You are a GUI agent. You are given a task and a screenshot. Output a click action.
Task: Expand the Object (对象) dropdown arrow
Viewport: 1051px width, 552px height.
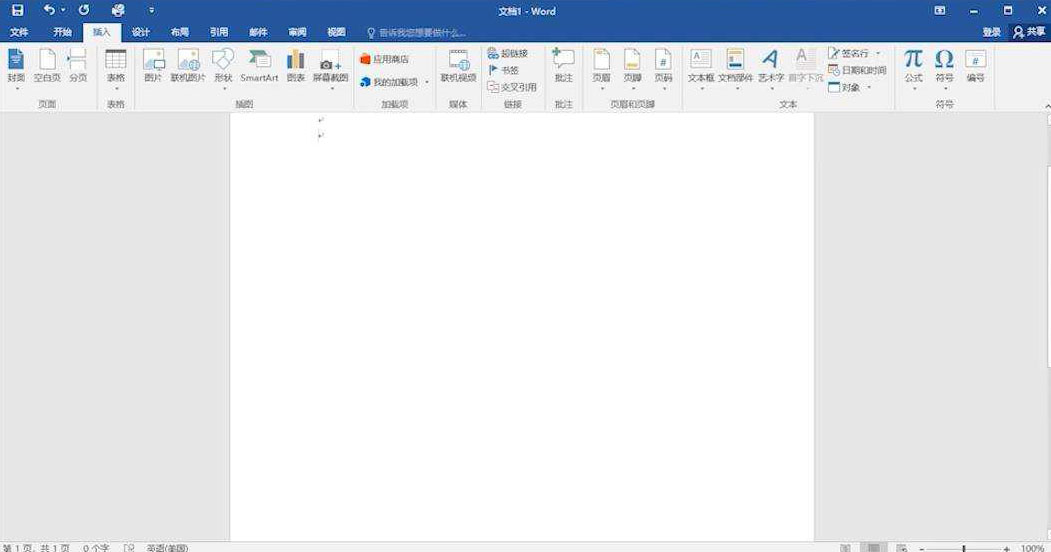(869, 87)
